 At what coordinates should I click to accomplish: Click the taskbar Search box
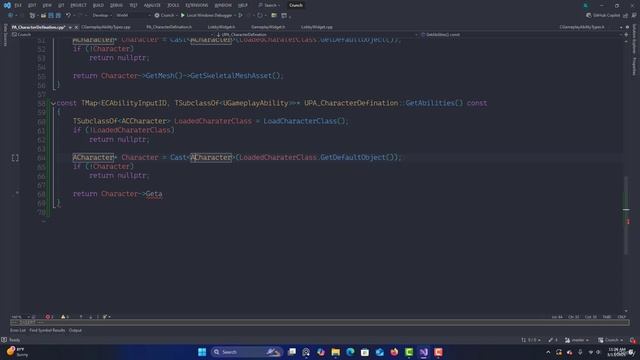pyautogui.click(x=247, y=352)
